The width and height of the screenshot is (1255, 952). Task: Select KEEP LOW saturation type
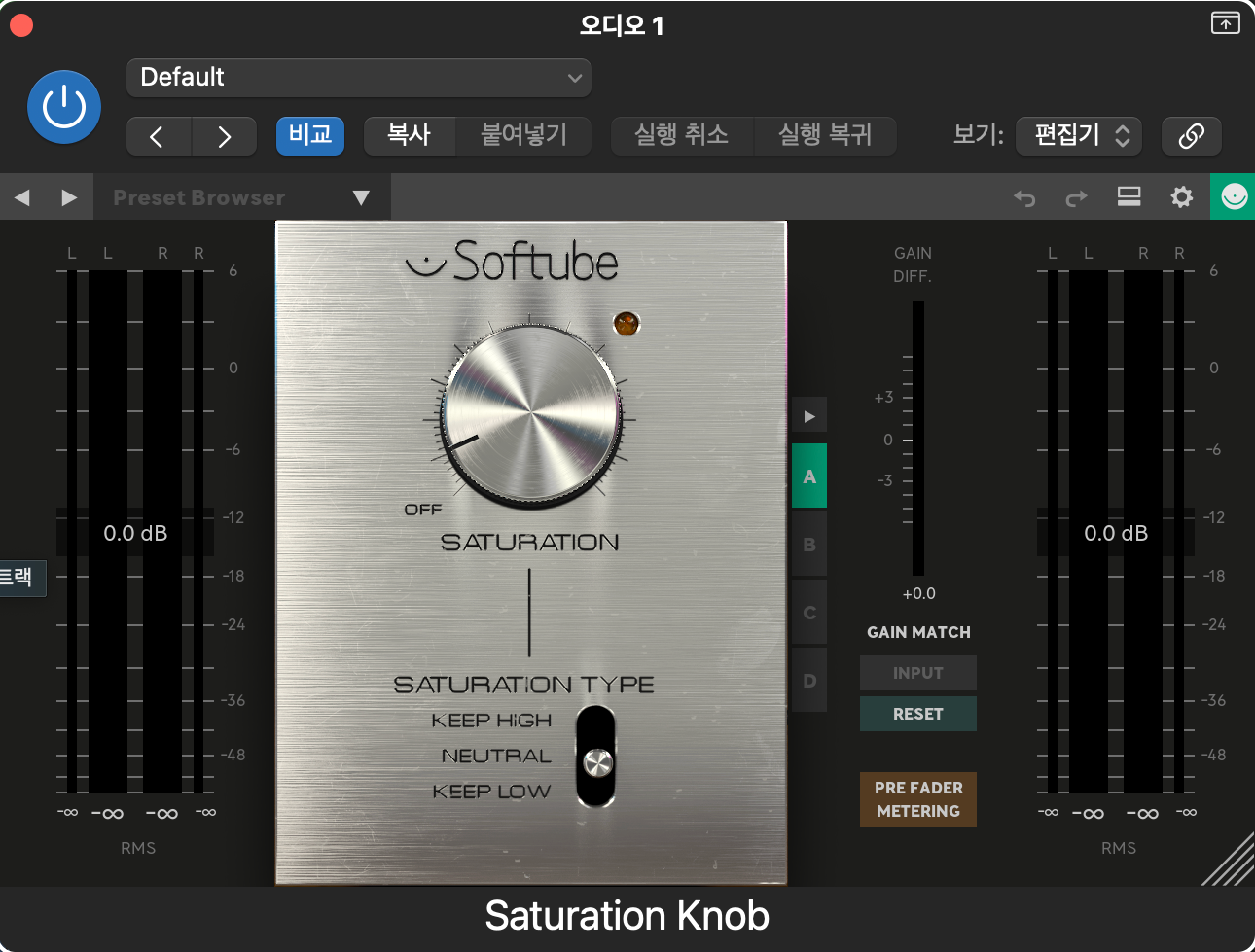(491, 792)
